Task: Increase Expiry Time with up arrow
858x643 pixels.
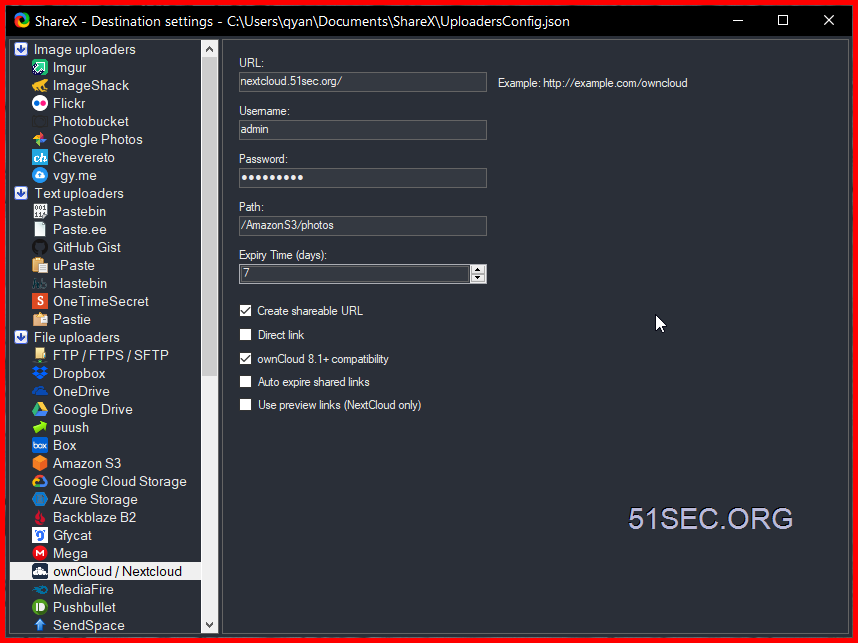Action: click(x=478, y=270)
